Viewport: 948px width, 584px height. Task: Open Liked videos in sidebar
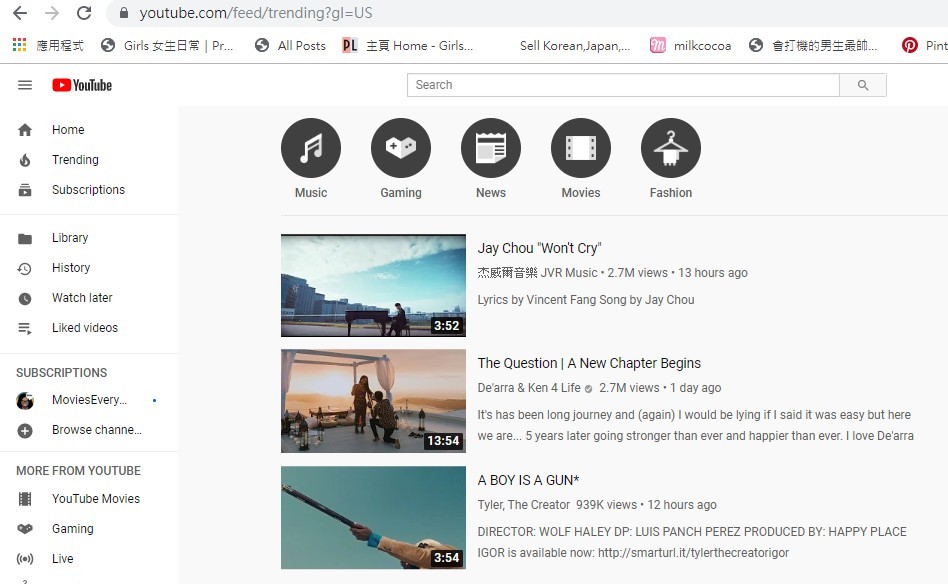click(85, 328)
